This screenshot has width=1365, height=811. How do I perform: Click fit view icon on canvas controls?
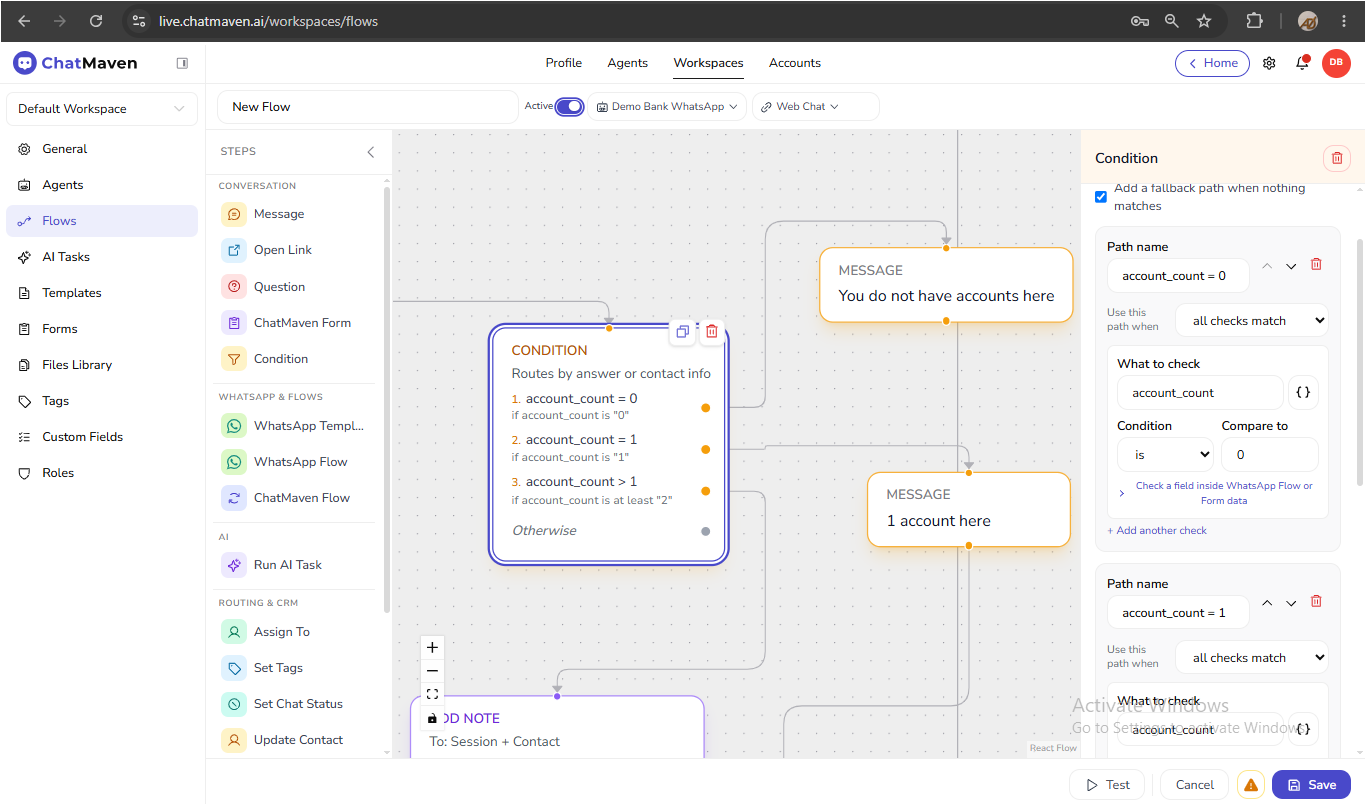[432, 694]
